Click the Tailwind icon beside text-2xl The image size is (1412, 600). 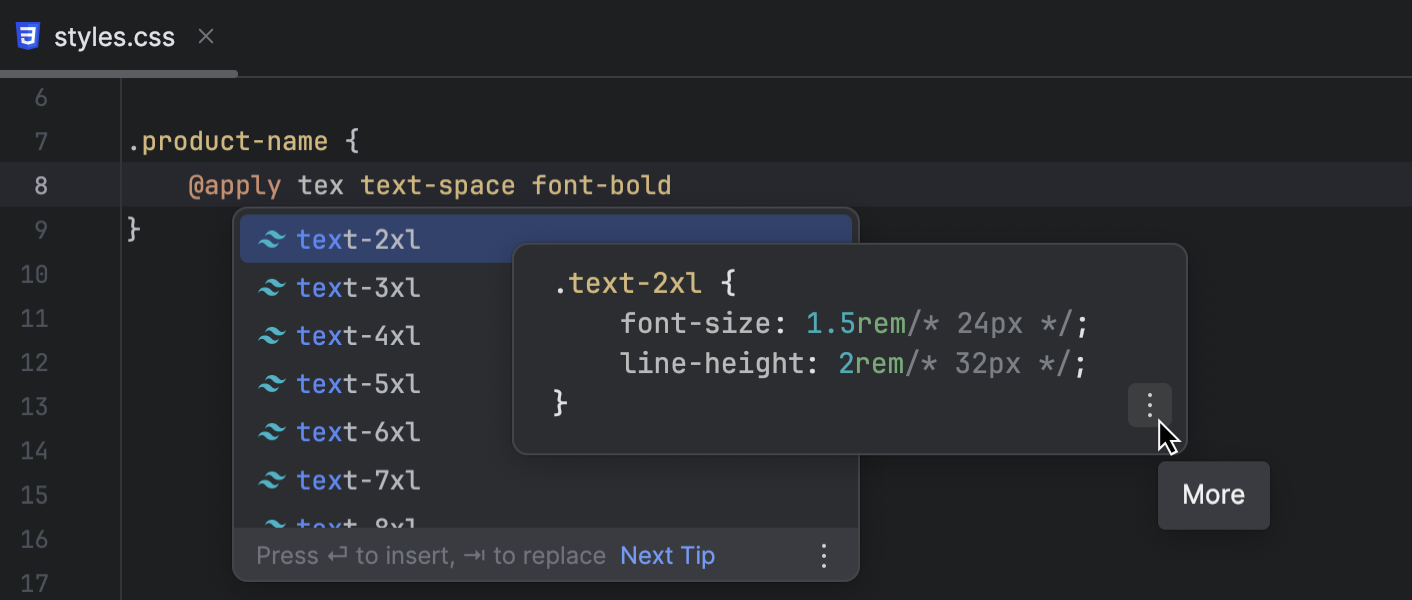(270, 239)
